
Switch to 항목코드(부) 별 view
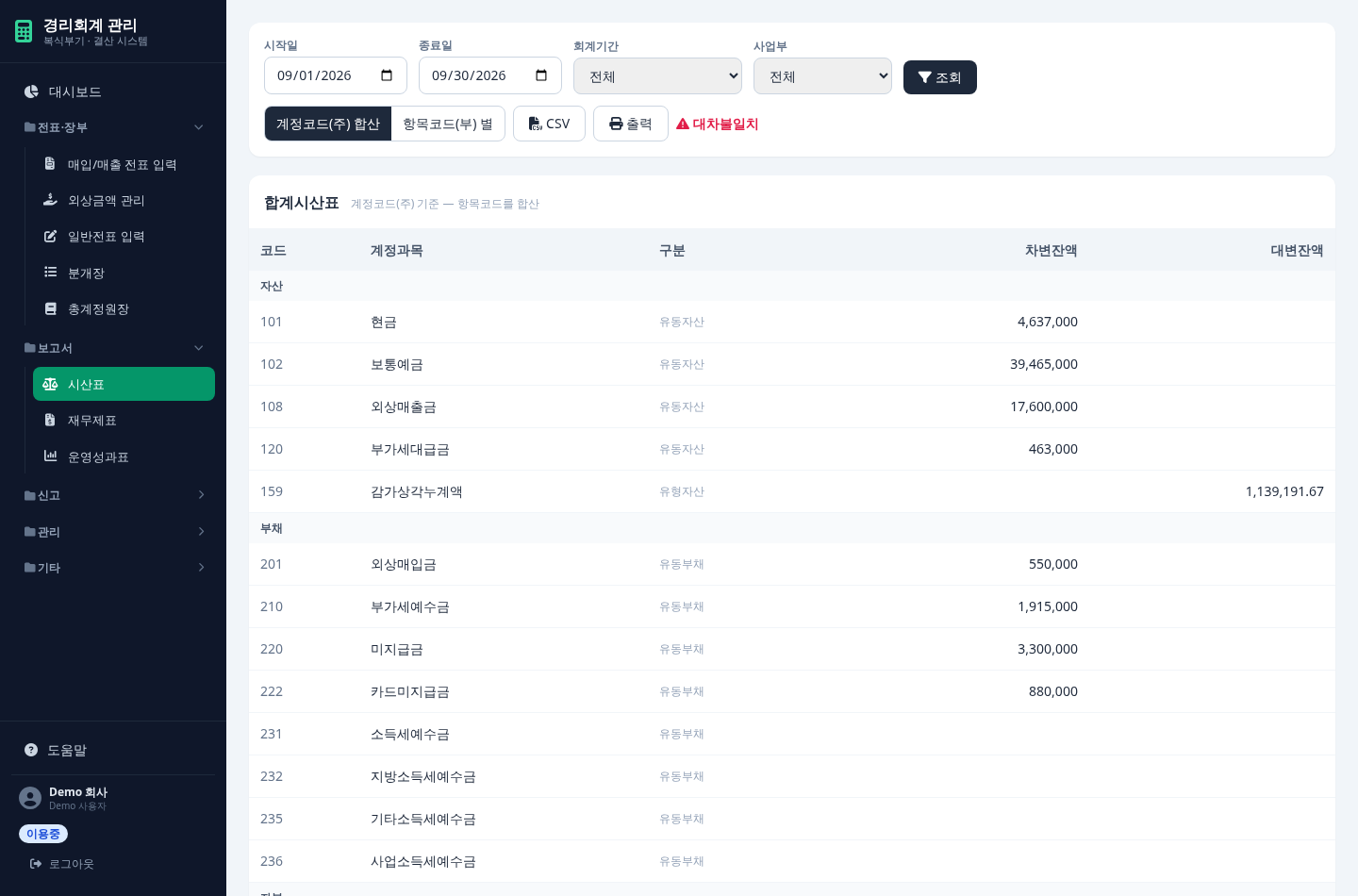pos(448,124)
